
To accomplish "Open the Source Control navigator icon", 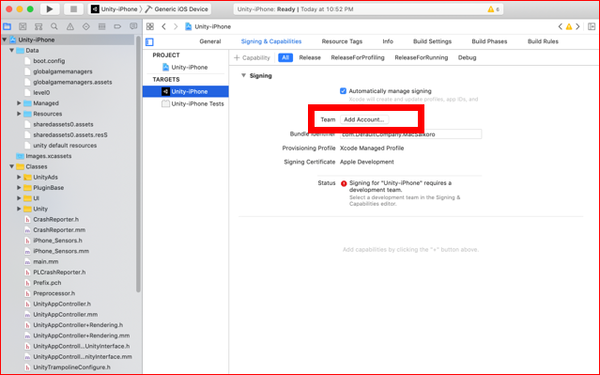I will 23,26.
